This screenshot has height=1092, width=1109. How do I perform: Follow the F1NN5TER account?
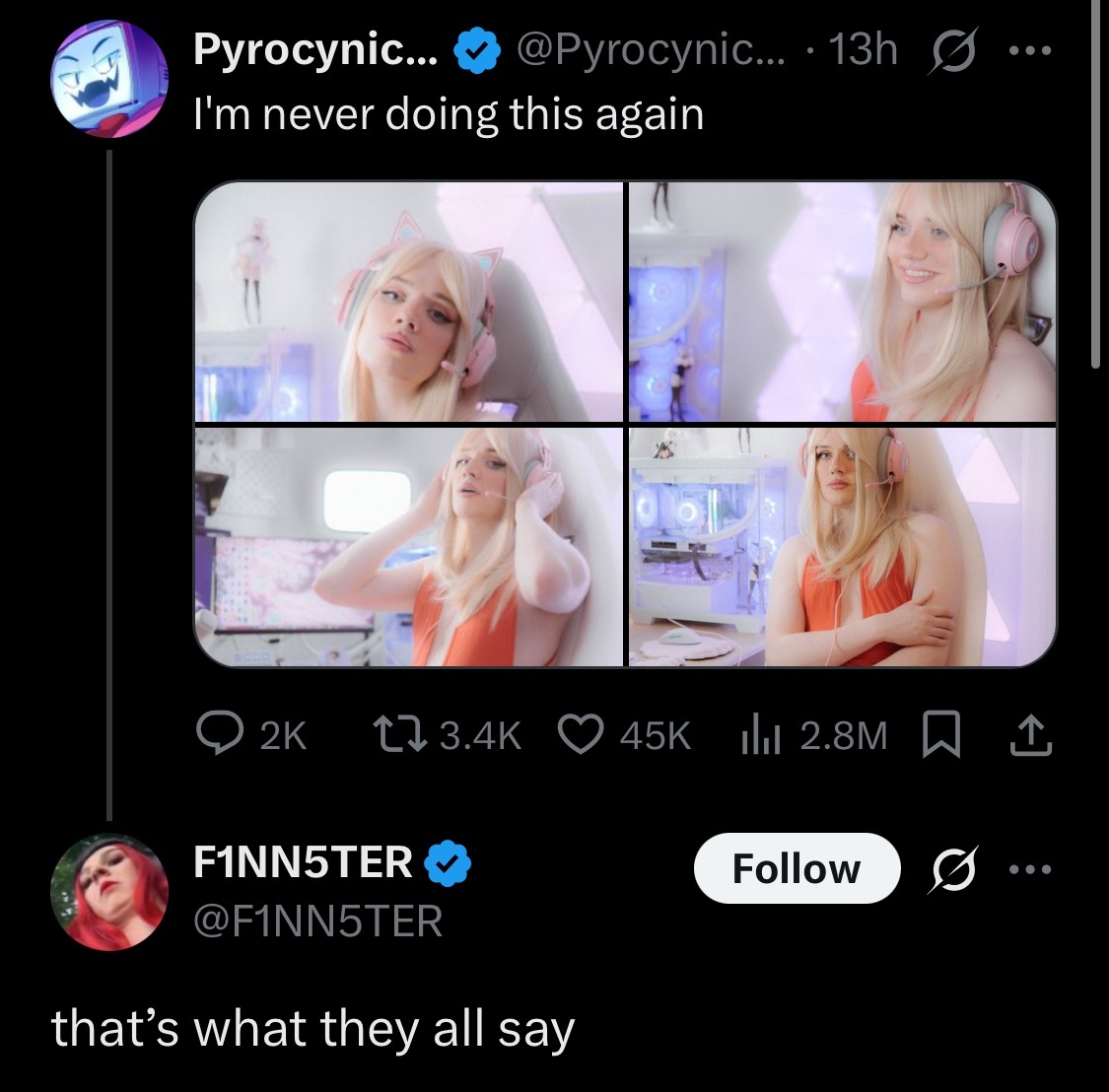pyautogui.click(x=797, y=868)
